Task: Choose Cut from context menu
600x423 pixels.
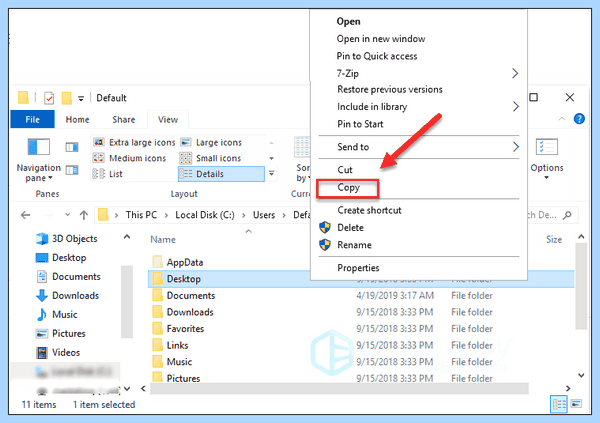Action: pyautogui.click(x=345, y=170)
